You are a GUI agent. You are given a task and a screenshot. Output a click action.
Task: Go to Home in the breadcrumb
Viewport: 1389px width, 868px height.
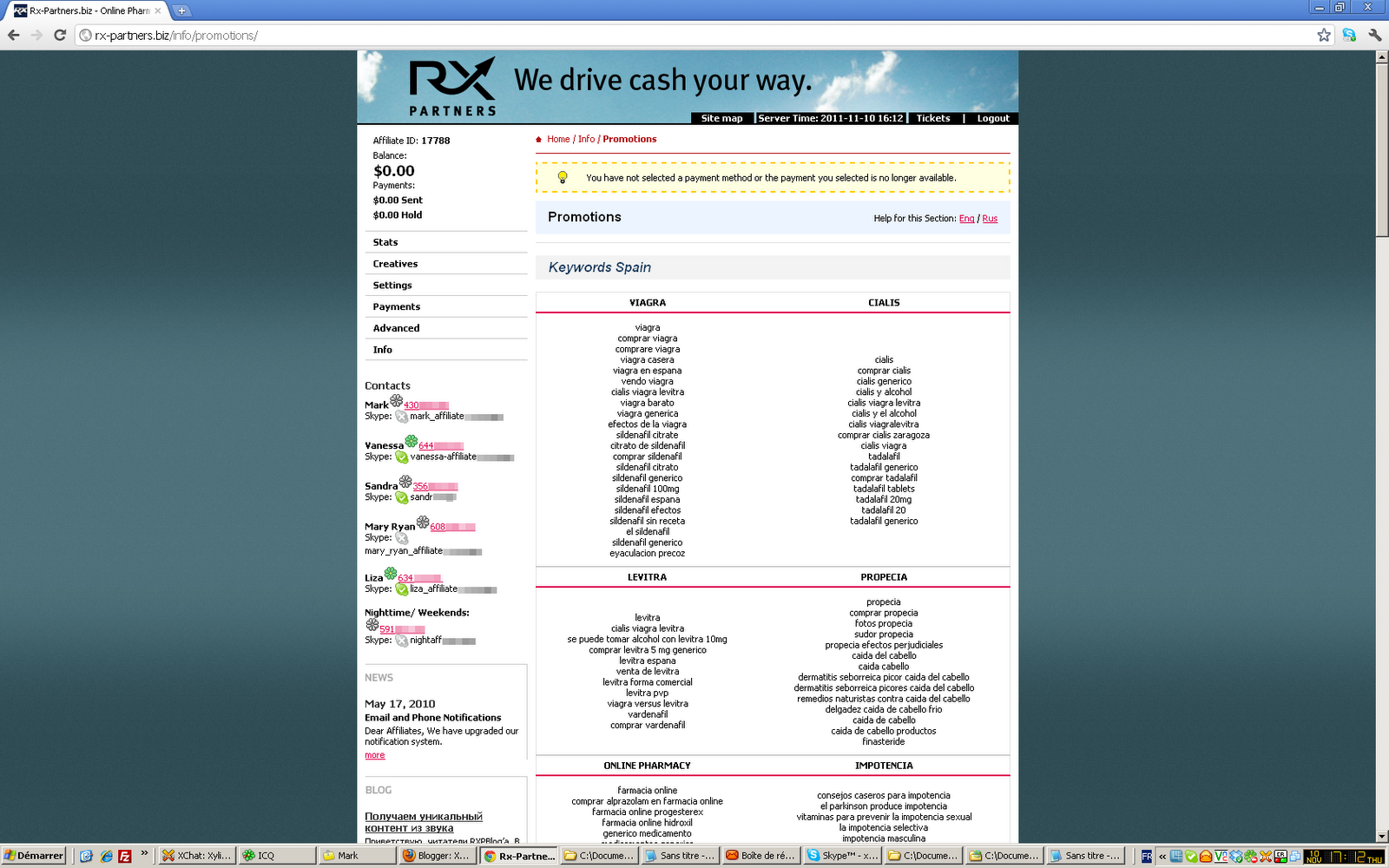[x=558, y=140]
